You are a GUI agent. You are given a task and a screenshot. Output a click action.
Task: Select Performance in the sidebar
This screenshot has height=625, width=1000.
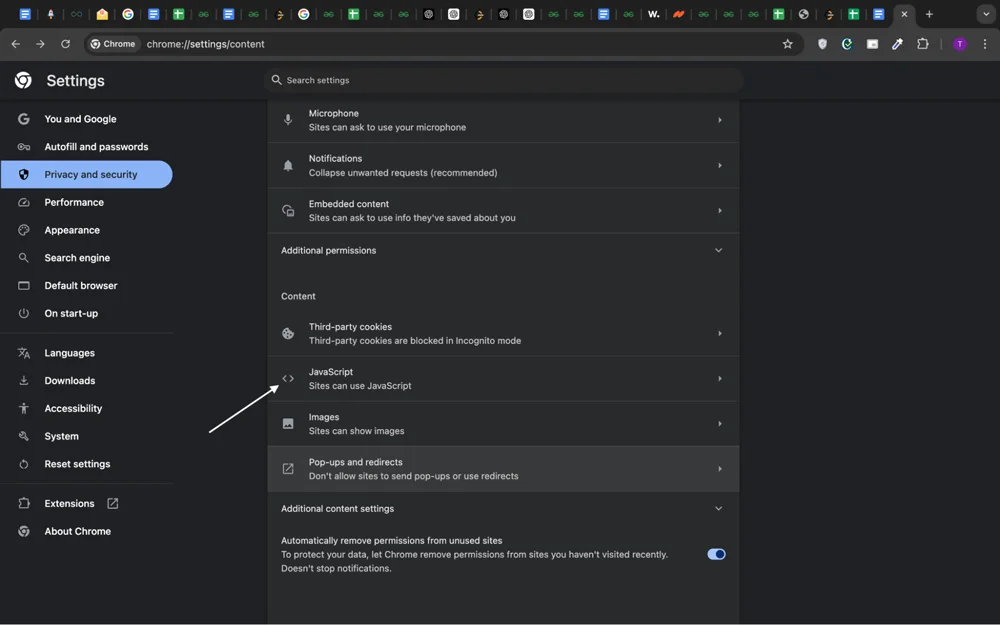74,202
